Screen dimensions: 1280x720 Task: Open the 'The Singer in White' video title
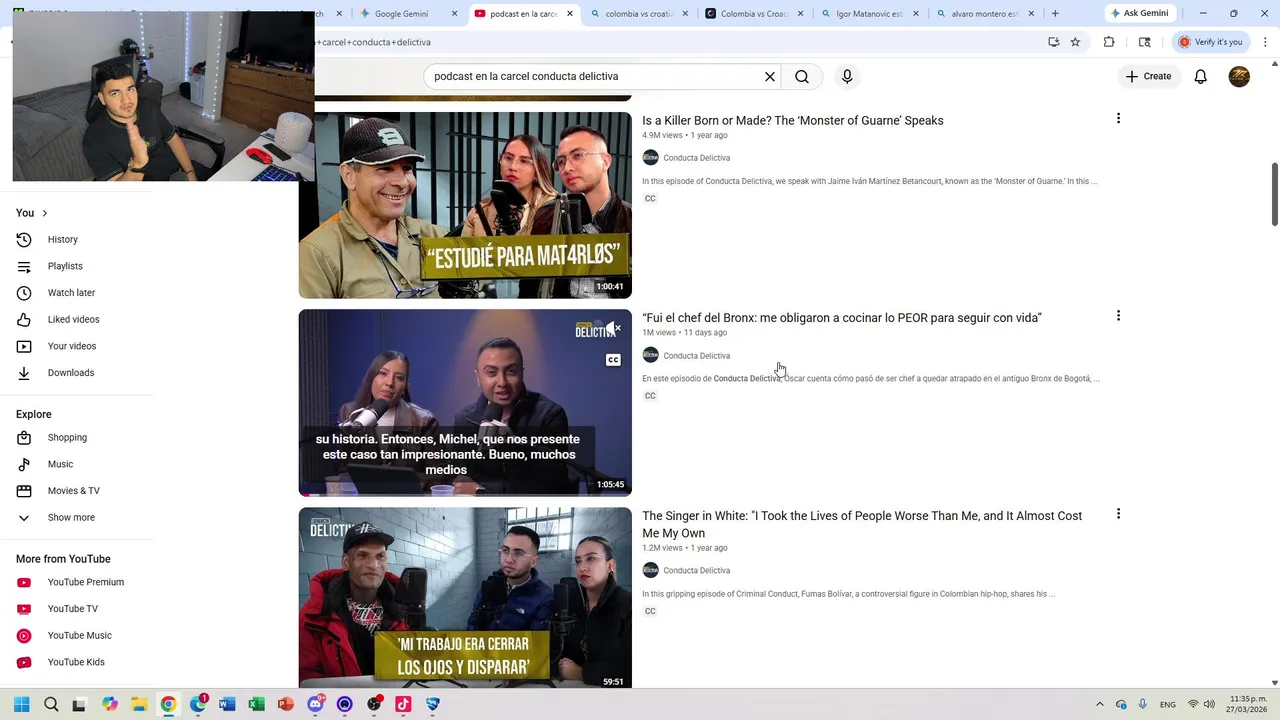pyautogui.click(x=862, y=524)
